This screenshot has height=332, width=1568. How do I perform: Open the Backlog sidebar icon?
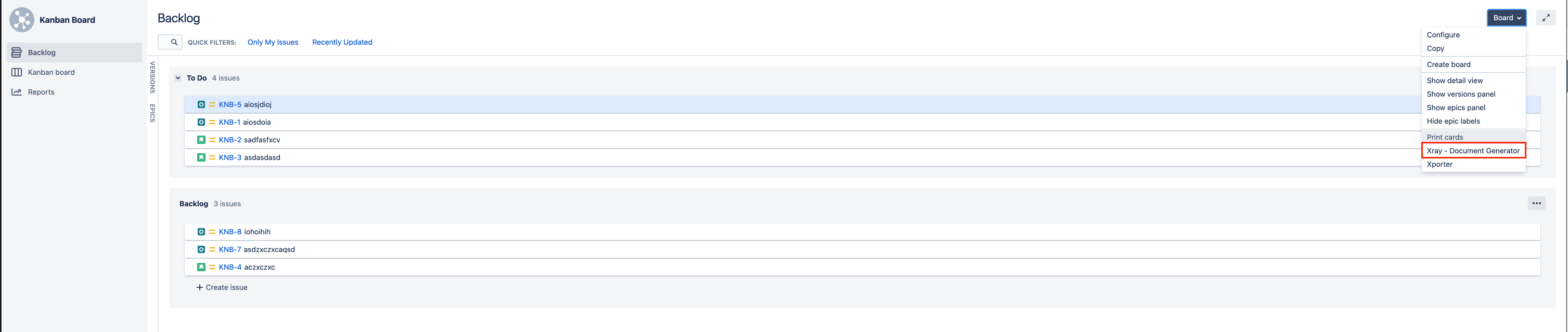pyautogui.click(x=17, y=52)
